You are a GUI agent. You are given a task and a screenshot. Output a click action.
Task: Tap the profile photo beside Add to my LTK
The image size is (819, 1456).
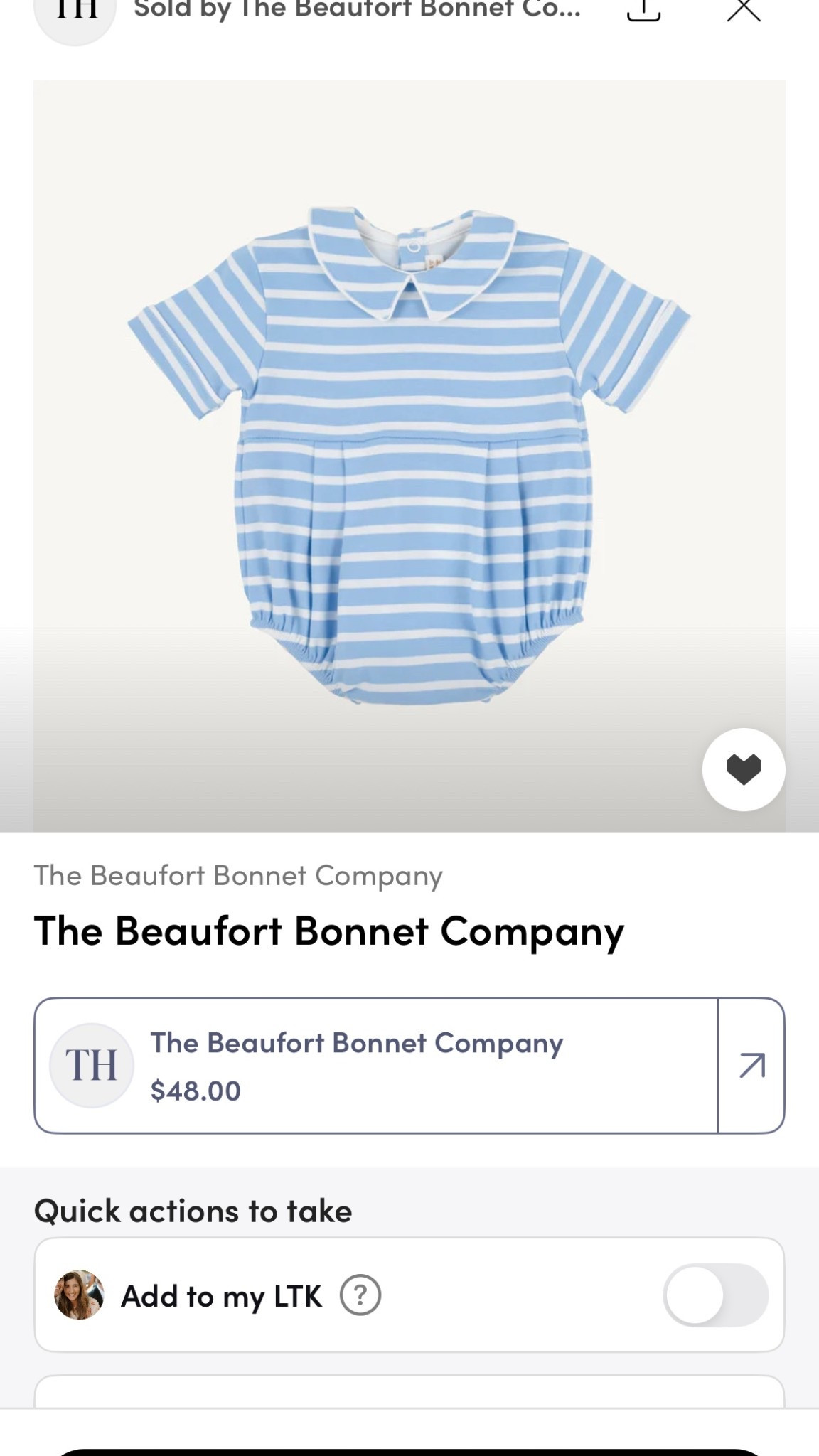79,1295
